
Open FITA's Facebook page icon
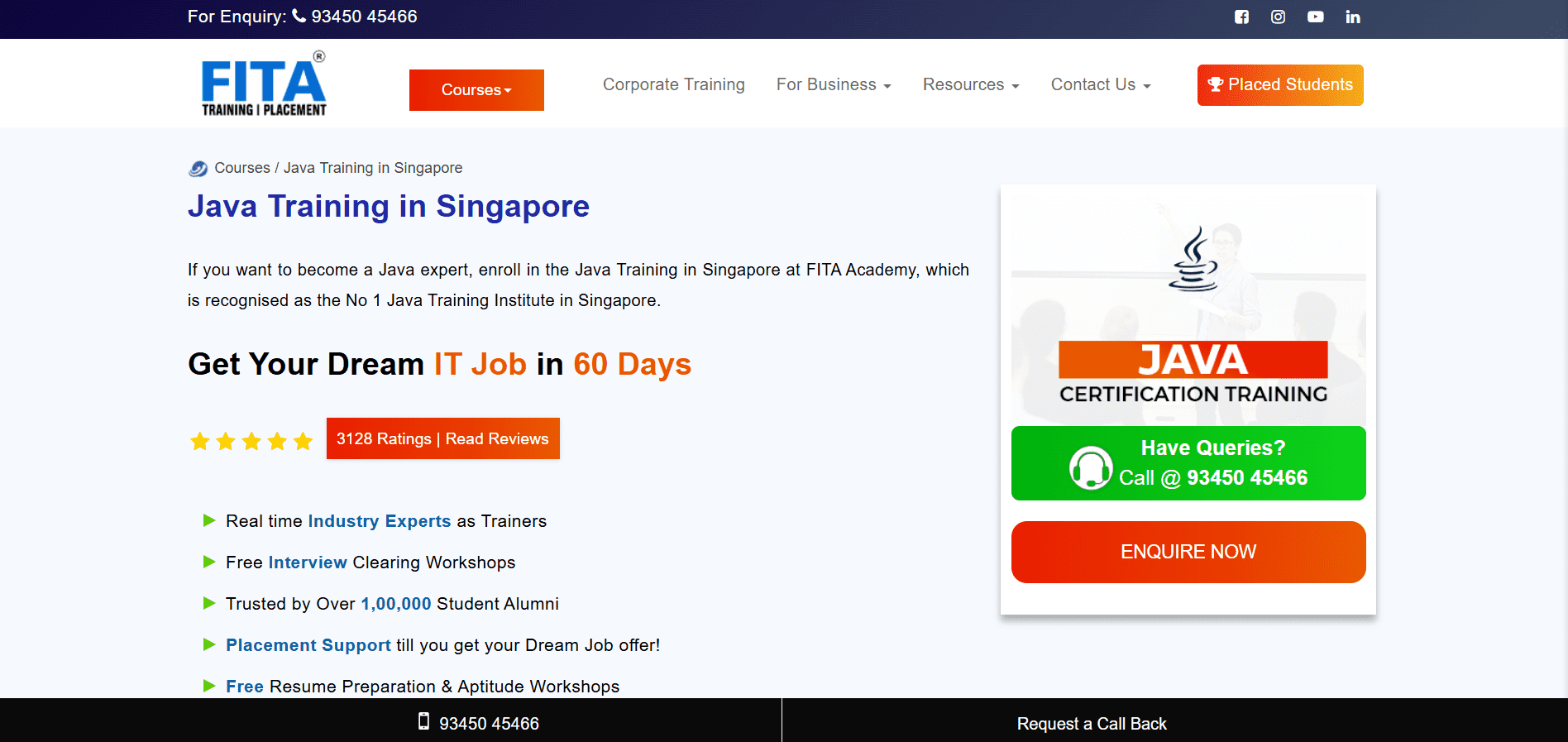(x=1241, y=17)
